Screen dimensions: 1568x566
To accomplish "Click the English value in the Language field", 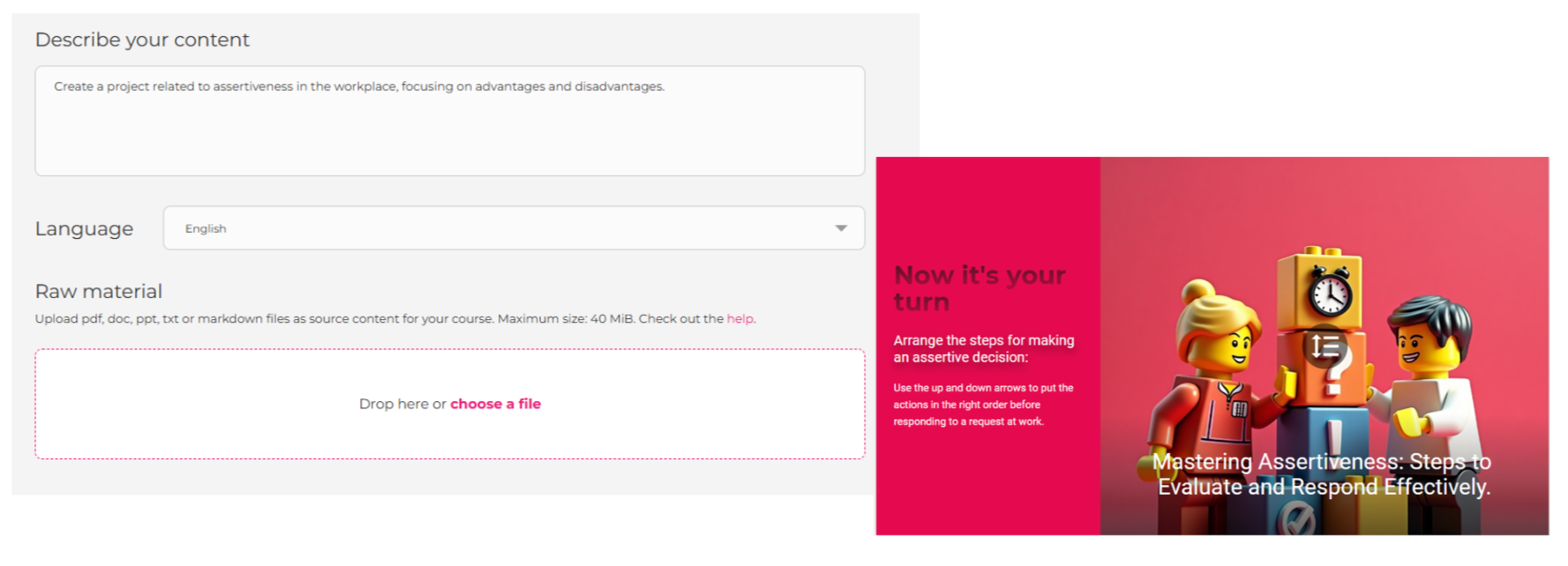I will point(206,228).
